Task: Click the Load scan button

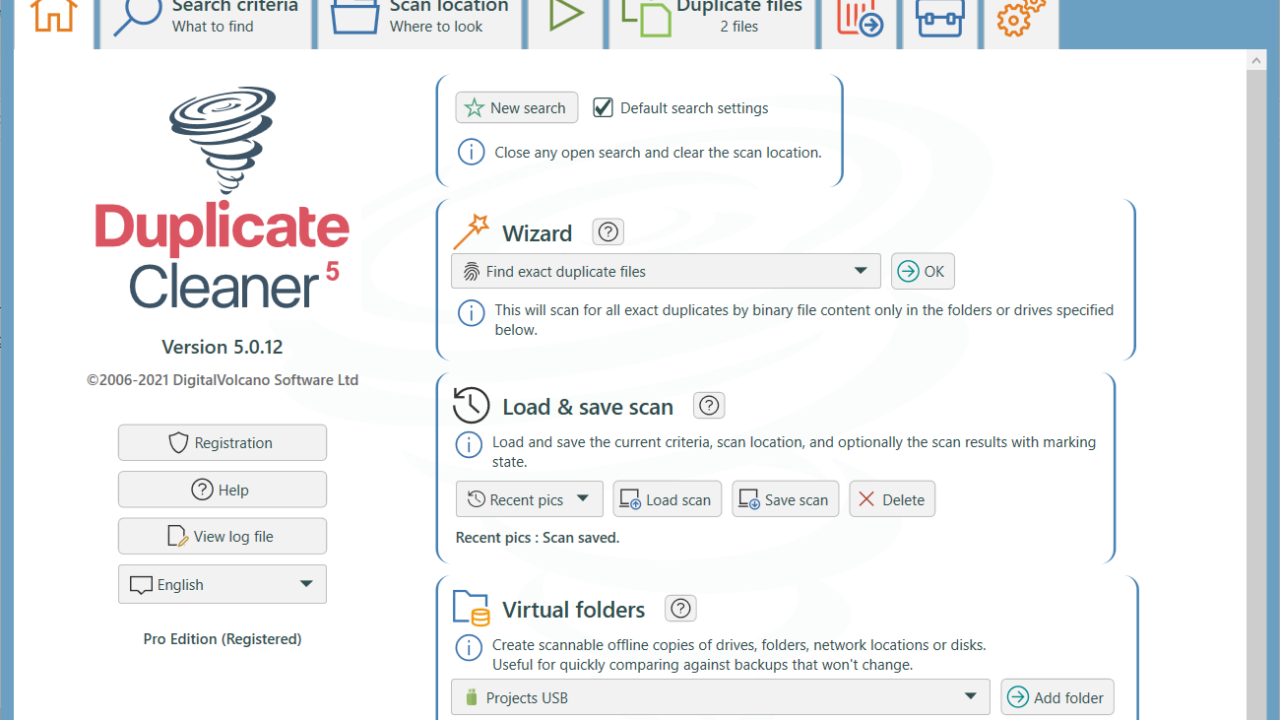Action: 667,499
